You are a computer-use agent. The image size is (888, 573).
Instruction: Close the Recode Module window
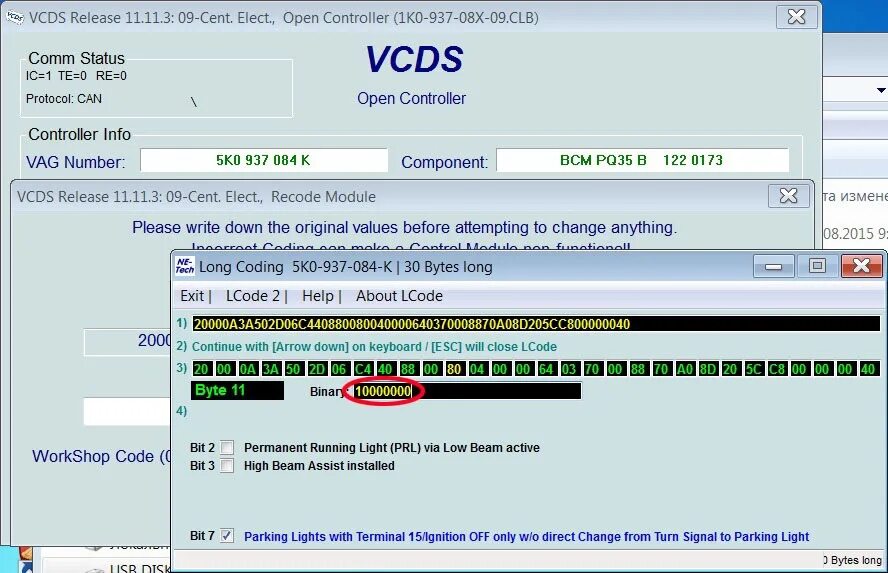[788, 196]
